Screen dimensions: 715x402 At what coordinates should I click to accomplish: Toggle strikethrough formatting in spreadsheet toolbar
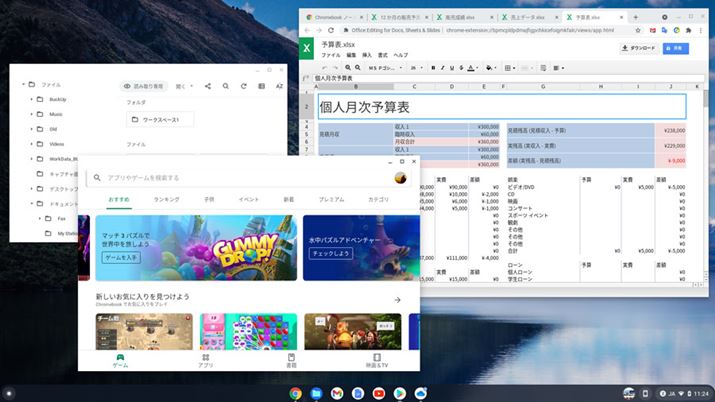tap(461, 68)
